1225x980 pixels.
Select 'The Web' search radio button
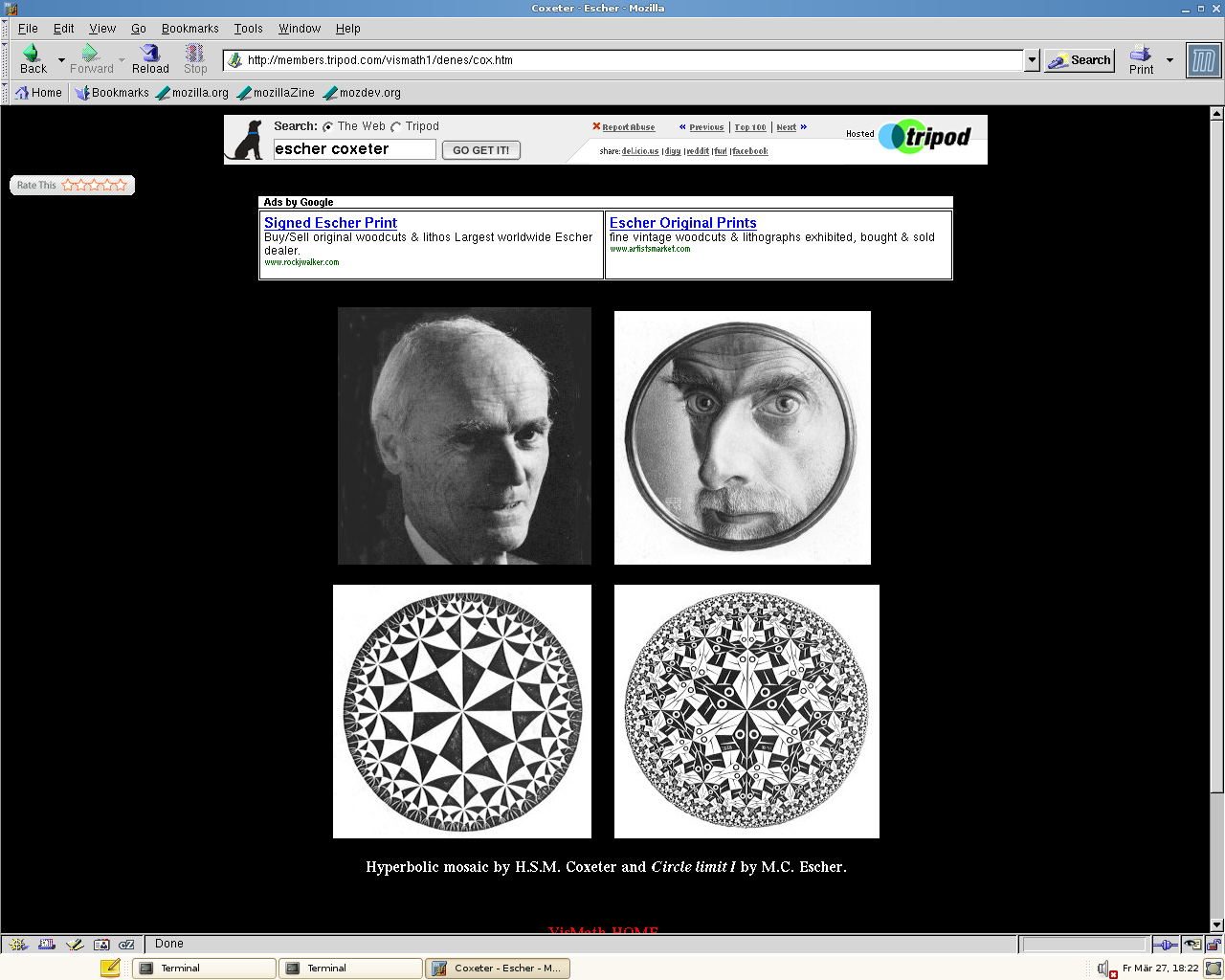tap(328, 127)
